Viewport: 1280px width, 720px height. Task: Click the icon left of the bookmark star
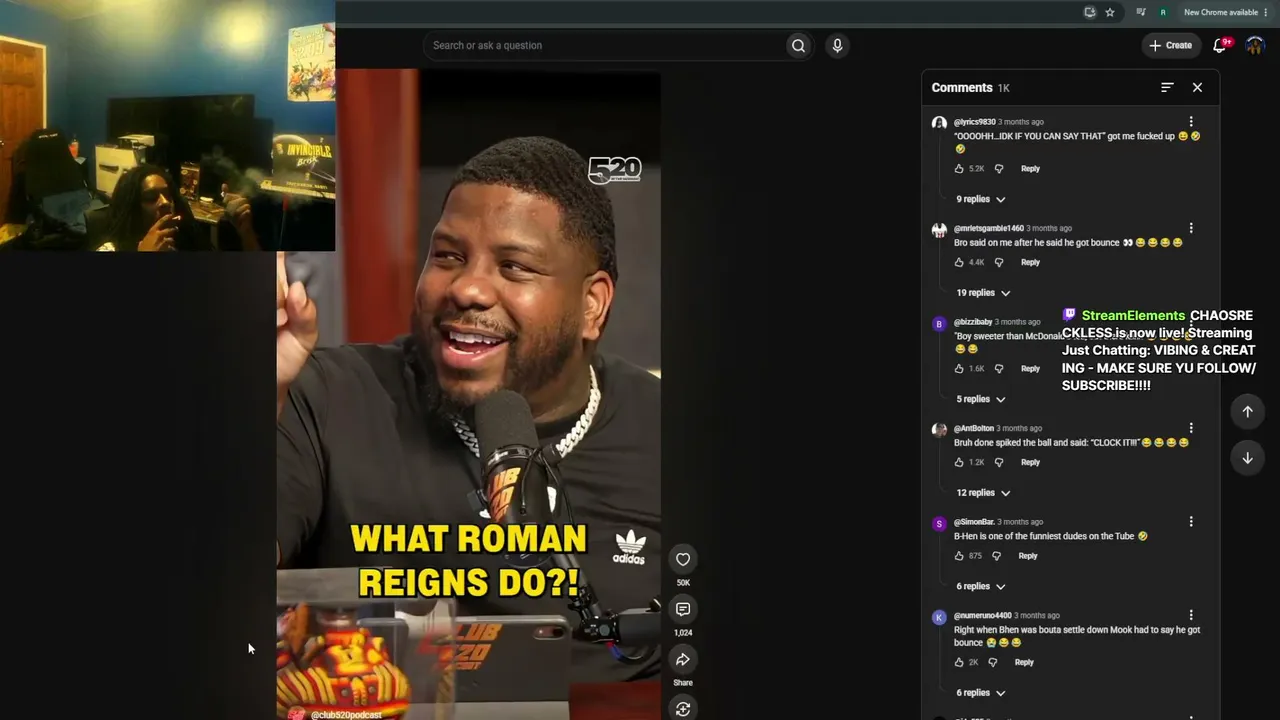(1090, 12)
